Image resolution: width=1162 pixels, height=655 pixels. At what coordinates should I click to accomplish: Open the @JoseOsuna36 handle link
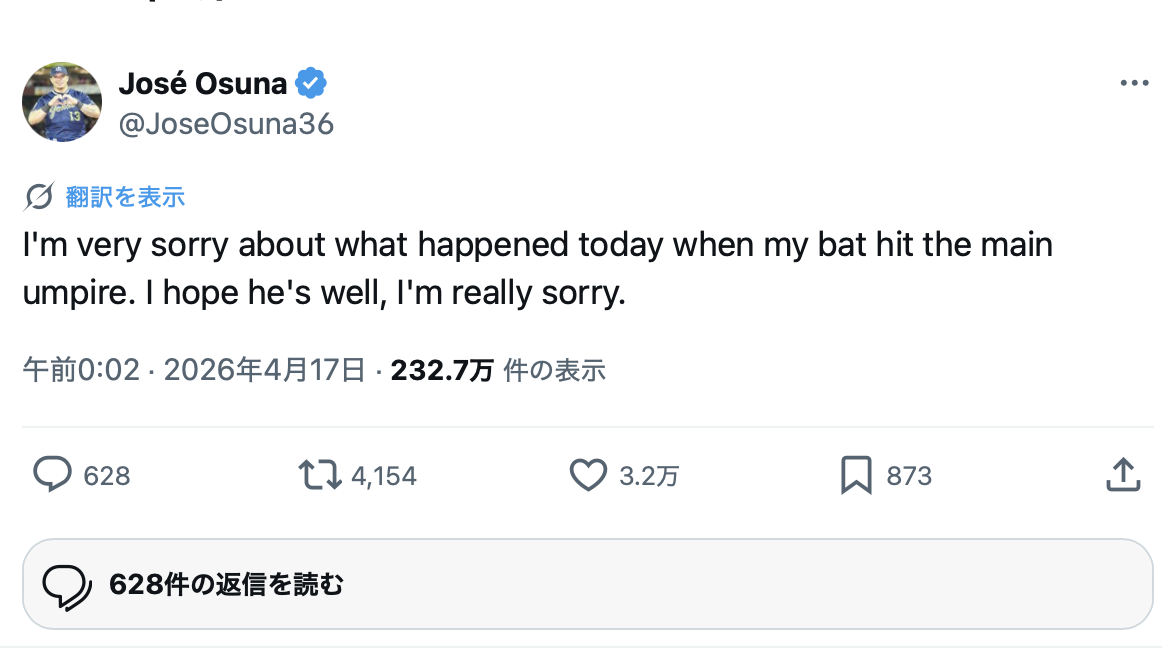coord(226,123)
